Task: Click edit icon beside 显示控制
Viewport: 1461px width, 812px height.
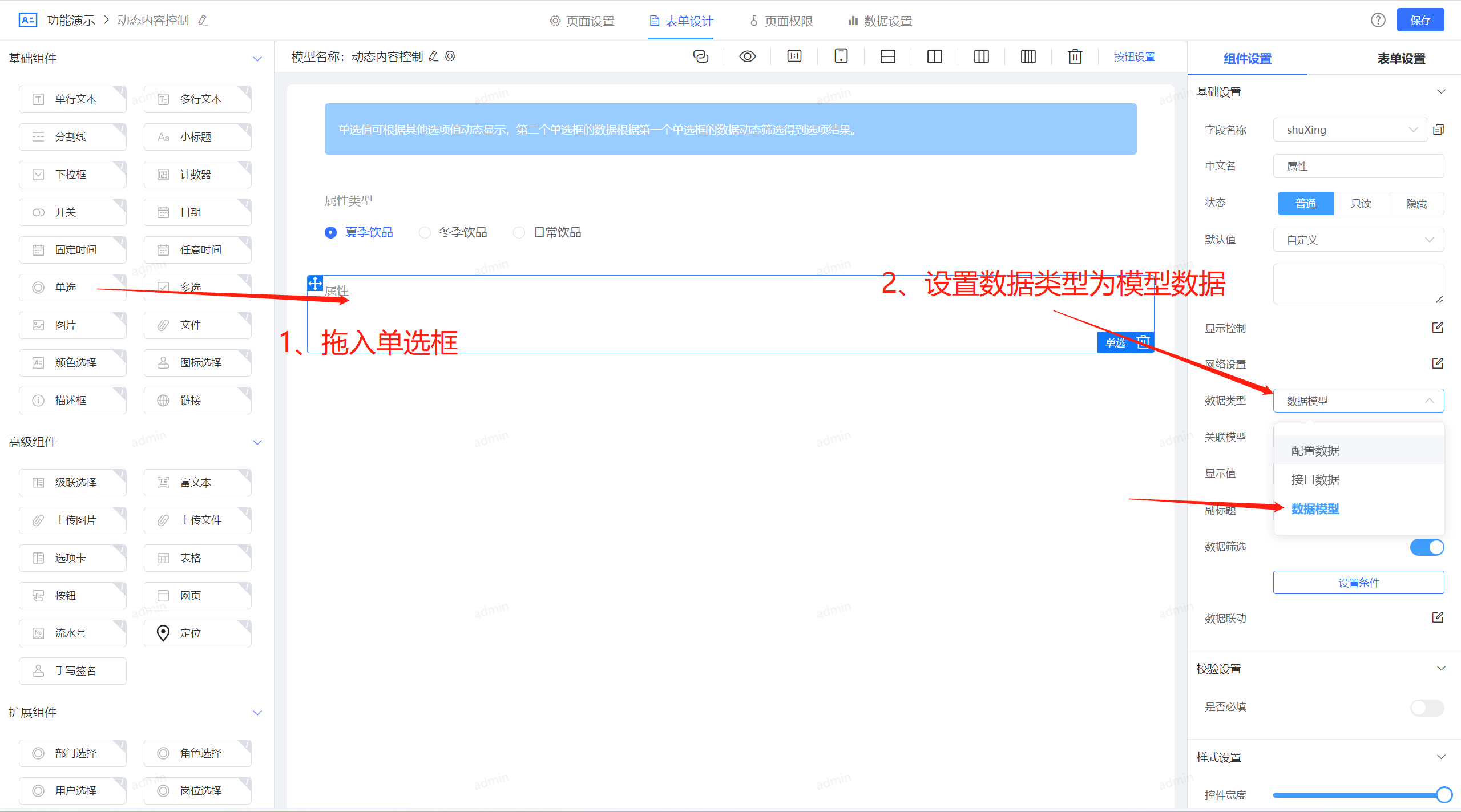Action: [x=1437, y=328]
